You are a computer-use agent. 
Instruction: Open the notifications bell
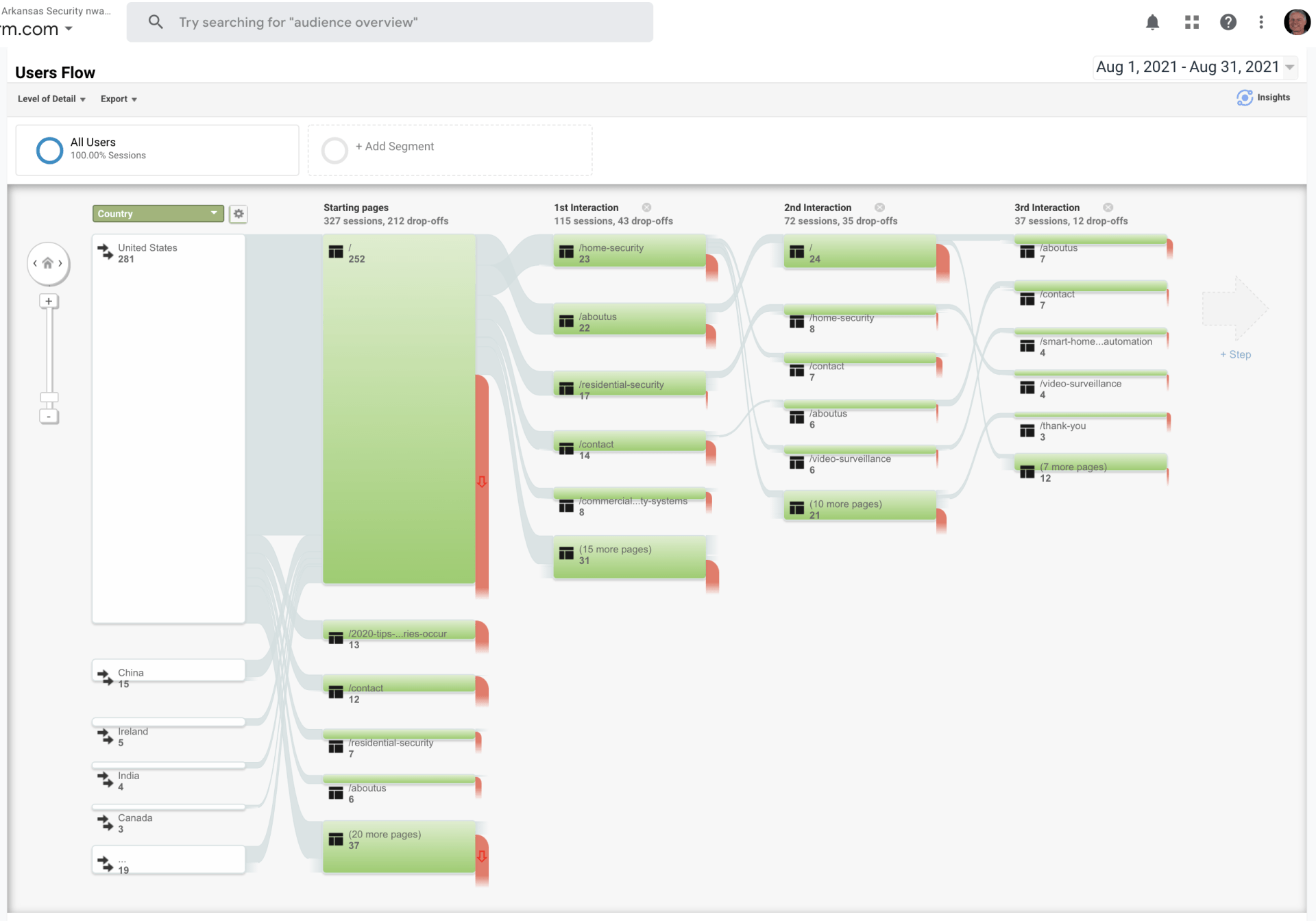pos(1152,23)
